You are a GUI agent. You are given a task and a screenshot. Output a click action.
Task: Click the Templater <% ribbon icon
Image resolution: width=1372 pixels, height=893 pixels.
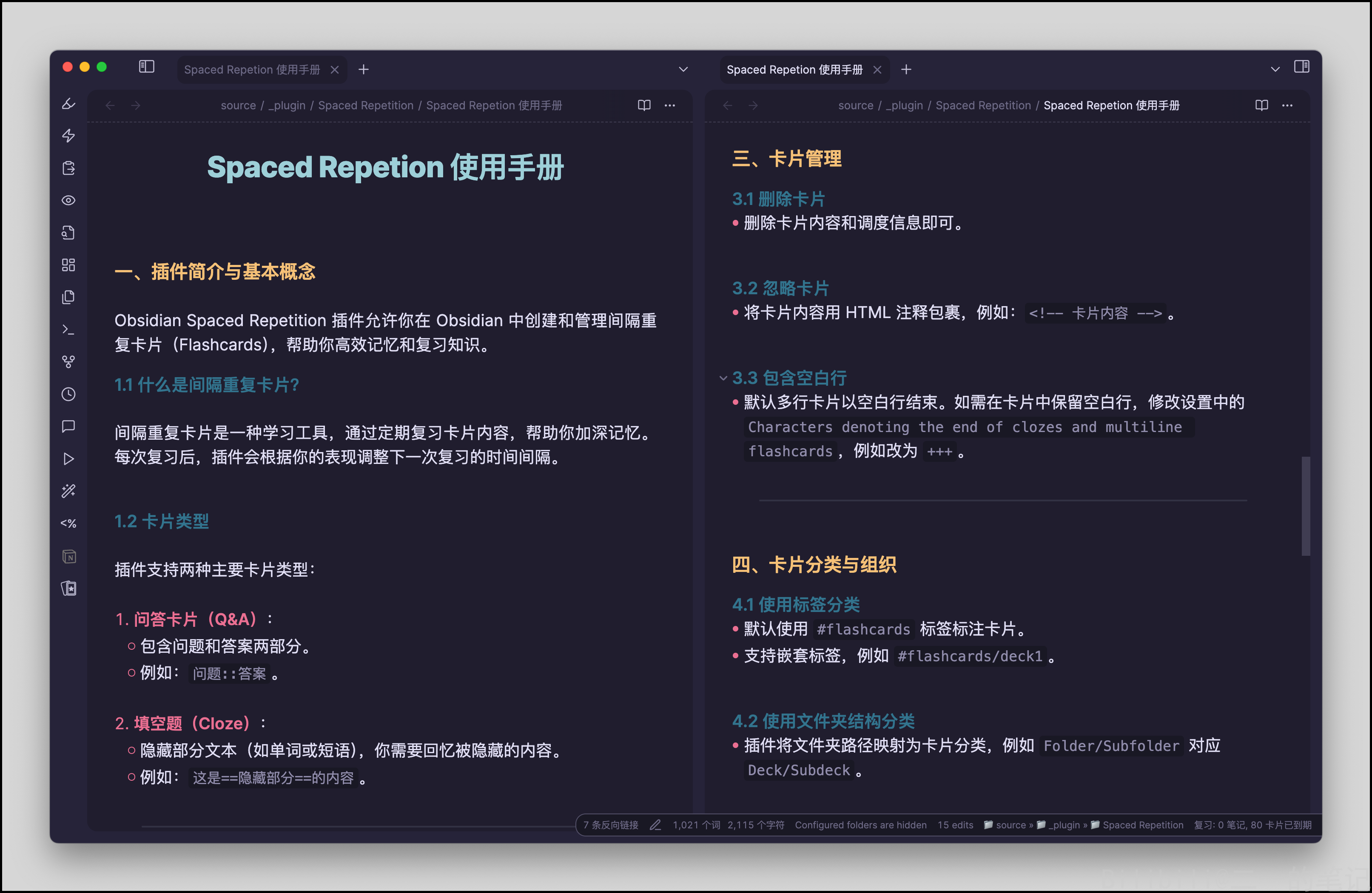(68, 523)
